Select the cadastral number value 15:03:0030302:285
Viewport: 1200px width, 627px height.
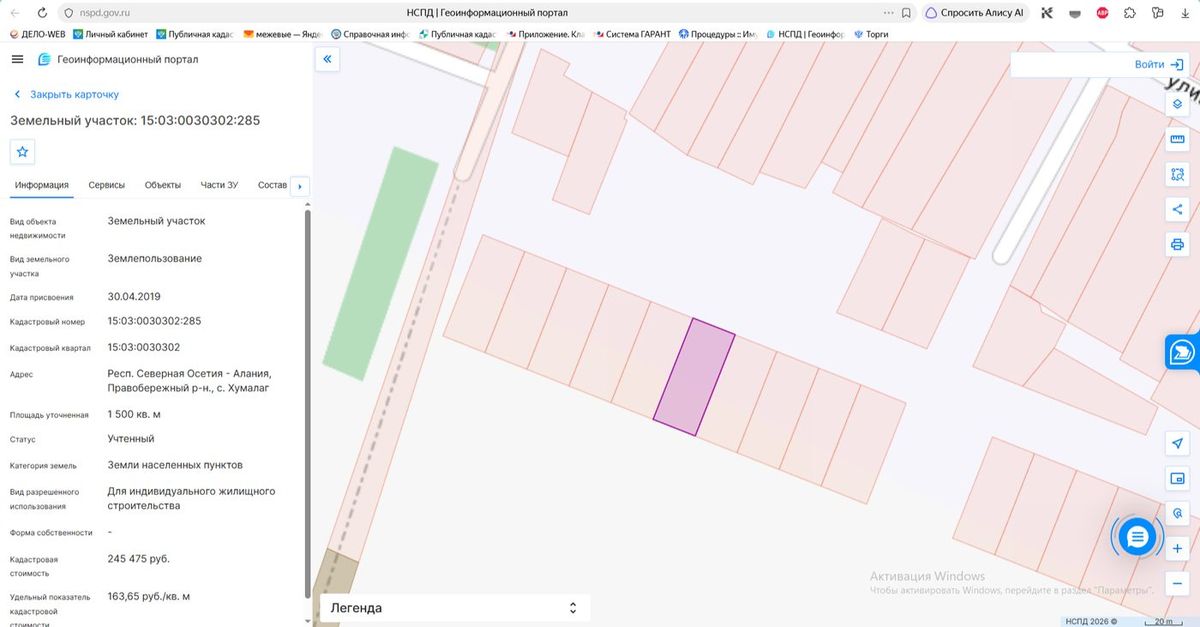(154, 321)
